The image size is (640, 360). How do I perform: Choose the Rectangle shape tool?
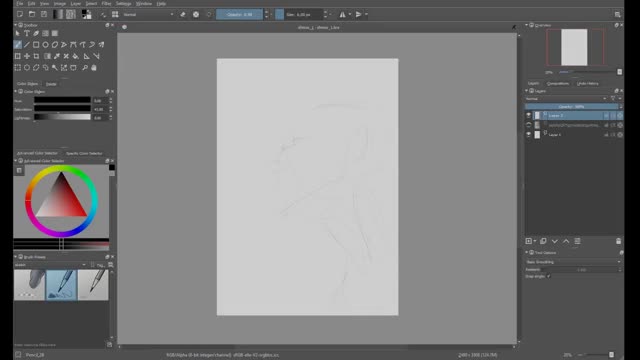[36, 44]
